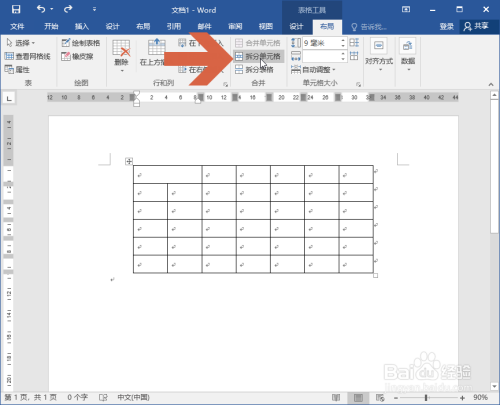500x405 pixels.
Task: Open the 文件 menu tab
Action: 17,26
